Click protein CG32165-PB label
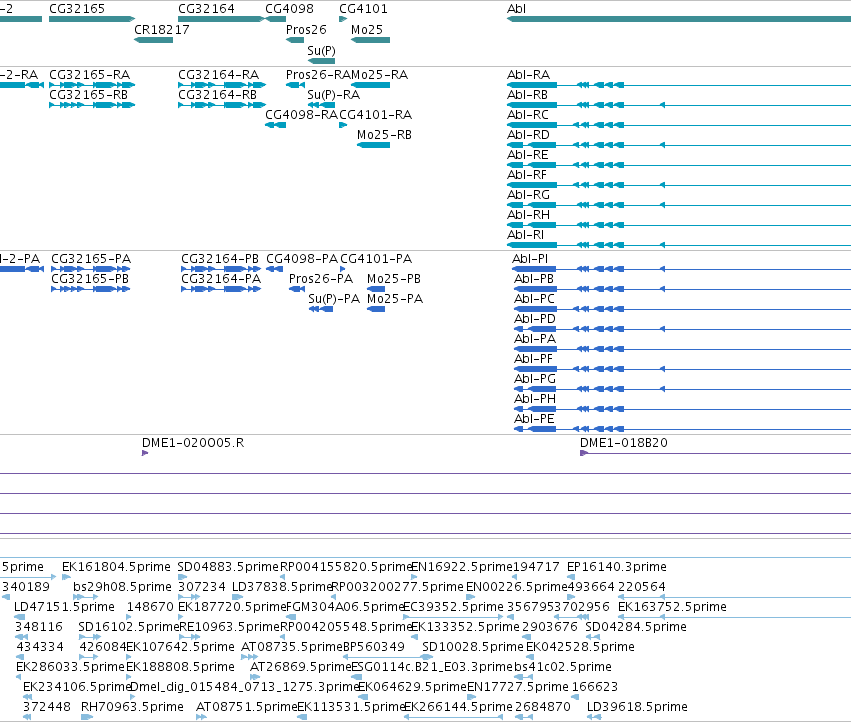This screenshot has height=722, width=851. click(90, 278)
